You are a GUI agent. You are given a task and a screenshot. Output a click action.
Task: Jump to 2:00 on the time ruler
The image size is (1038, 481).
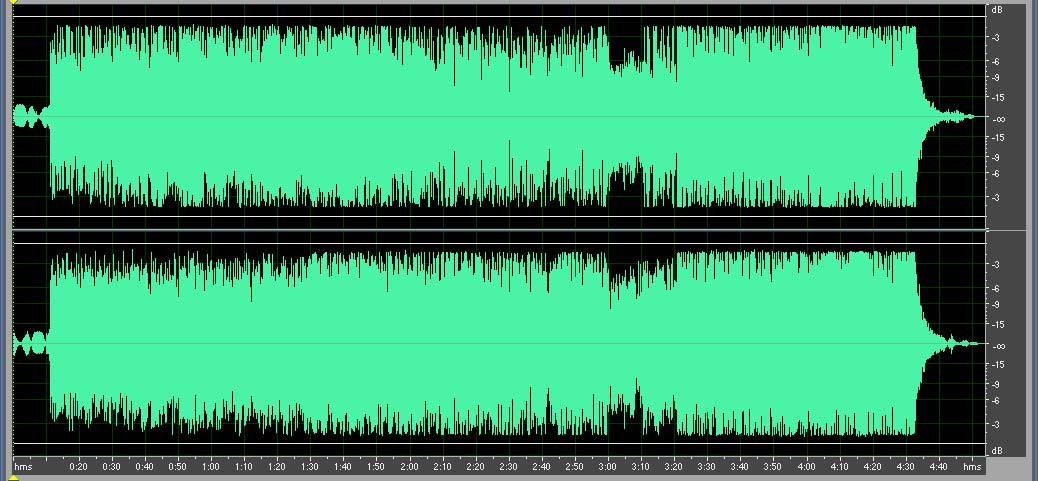(409, 467)
